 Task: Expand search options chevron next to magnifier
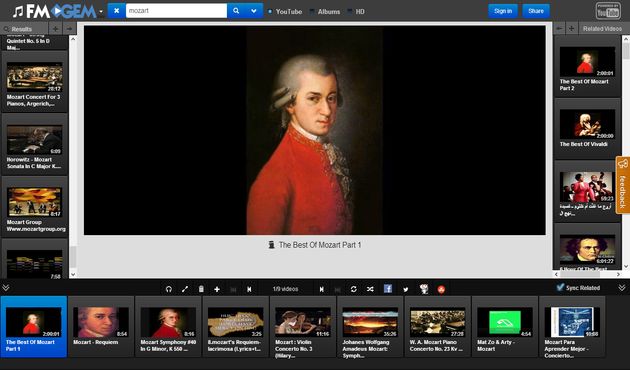pos(254,11)
